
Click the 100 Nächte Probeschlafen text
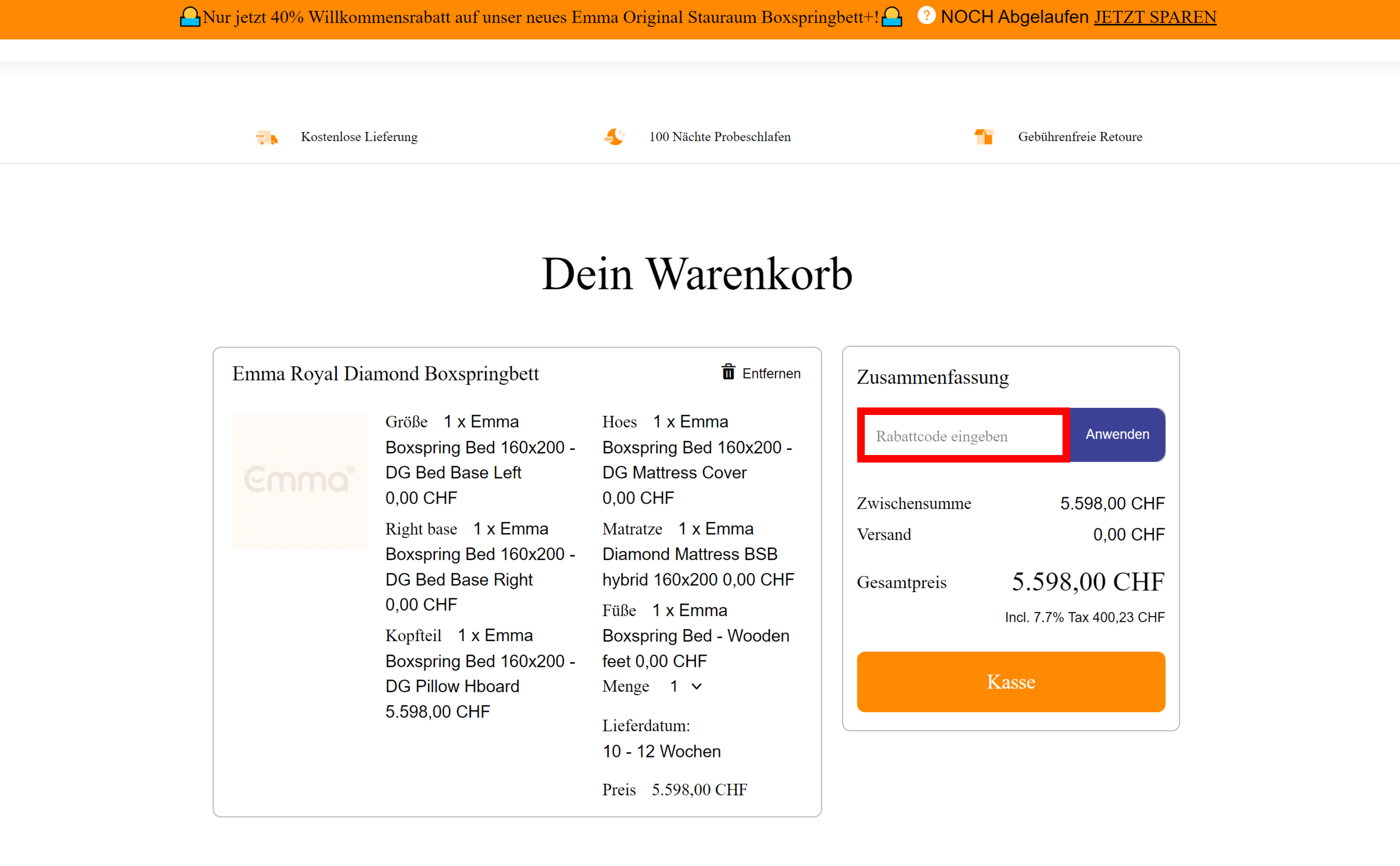pyautogui.click(x=720, y=137)
